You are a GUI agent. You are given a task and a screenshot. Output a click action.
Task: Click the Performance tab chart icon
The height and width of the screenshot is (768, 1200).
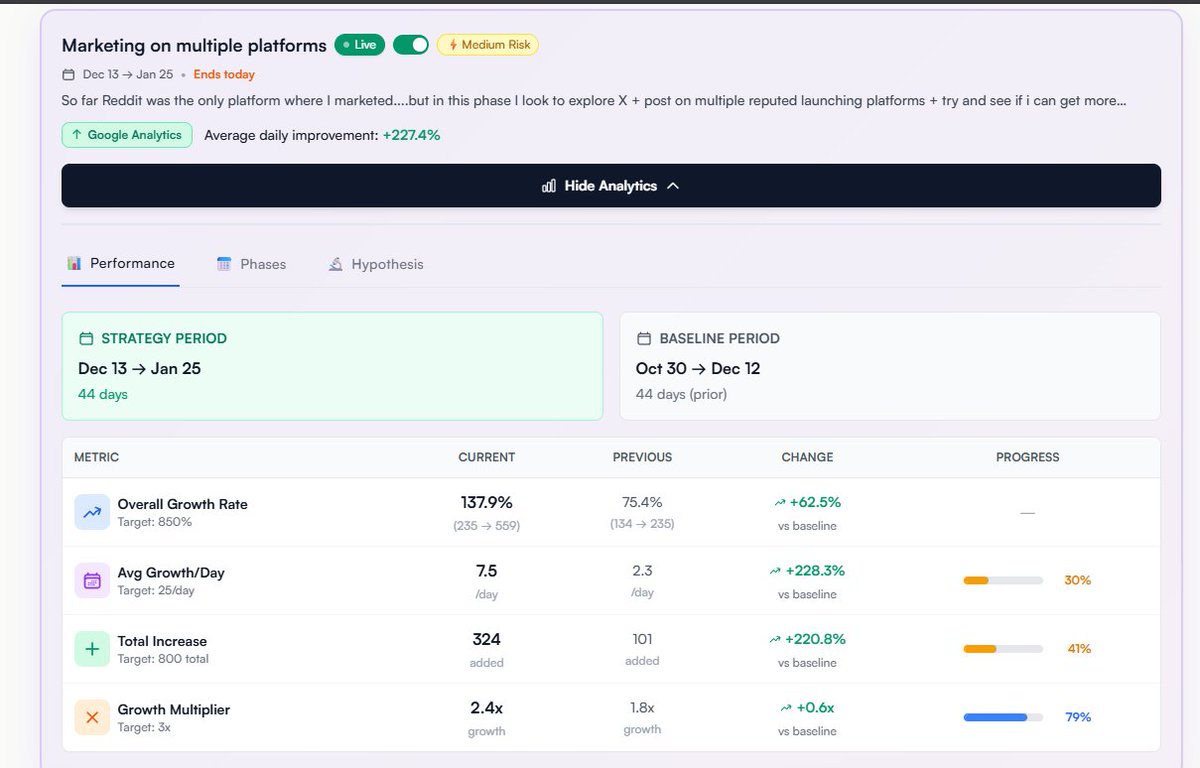pos(74,264)
